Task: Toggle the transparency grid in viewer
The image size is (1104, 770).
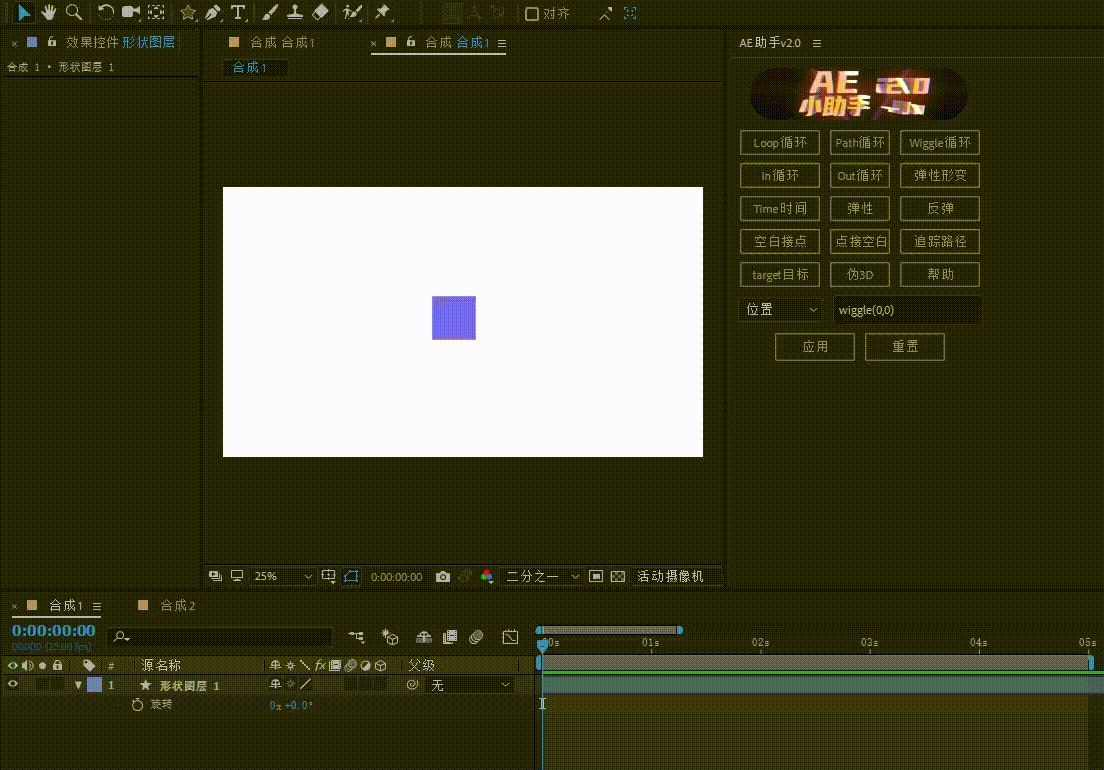Action: pos(618,576)
